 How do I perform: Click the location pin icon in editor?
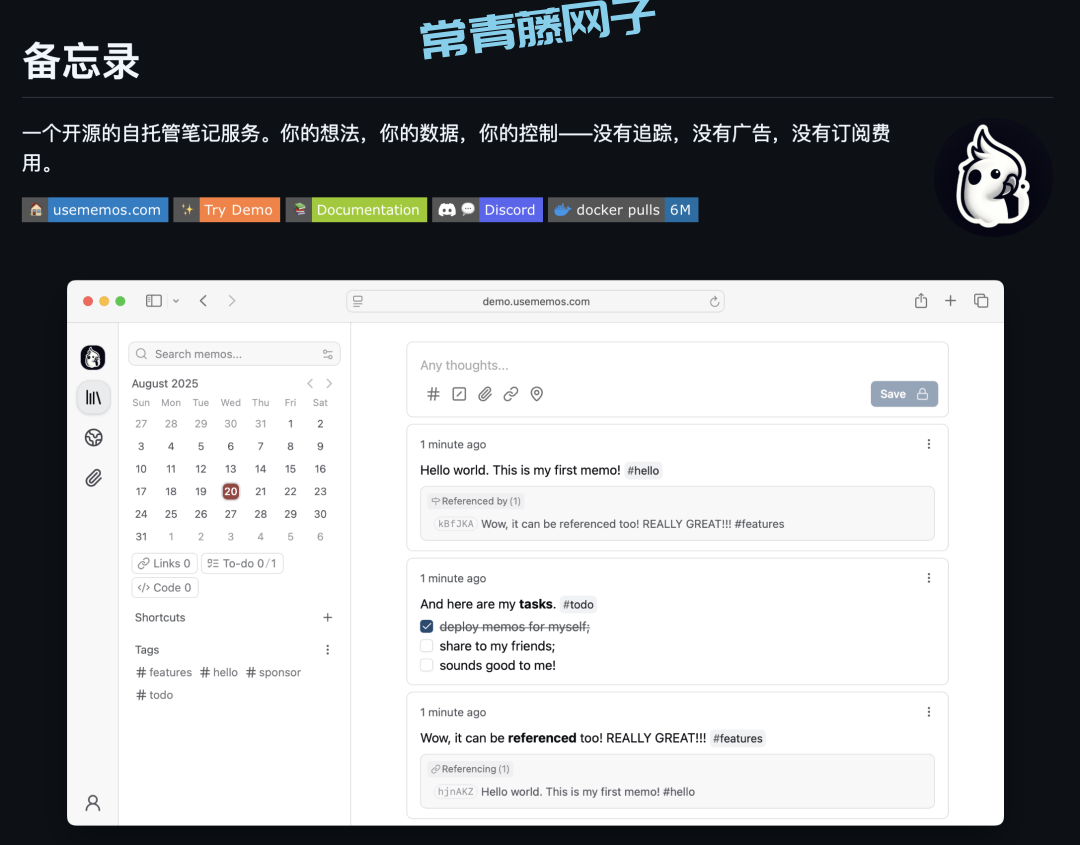[537, 394]
